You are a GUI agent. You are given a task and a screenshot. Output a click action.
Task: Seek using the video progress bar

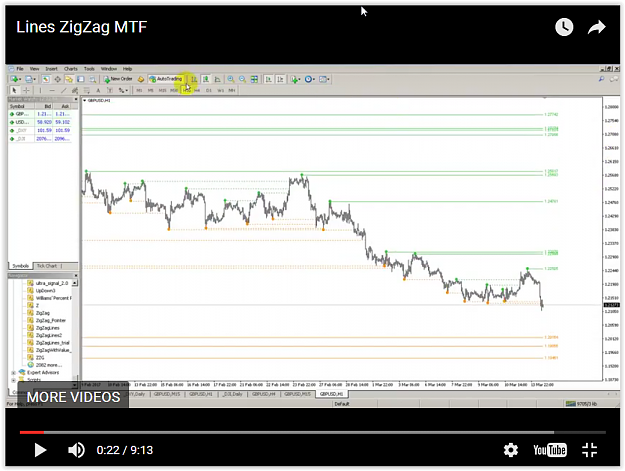pyautogui.click(x=312, y=432)
